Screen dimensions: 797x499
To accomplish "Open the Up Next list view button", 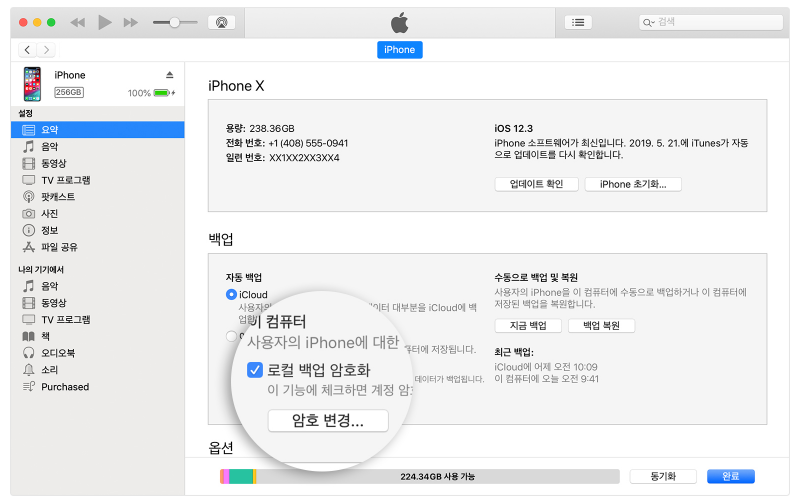I will 578,22.
